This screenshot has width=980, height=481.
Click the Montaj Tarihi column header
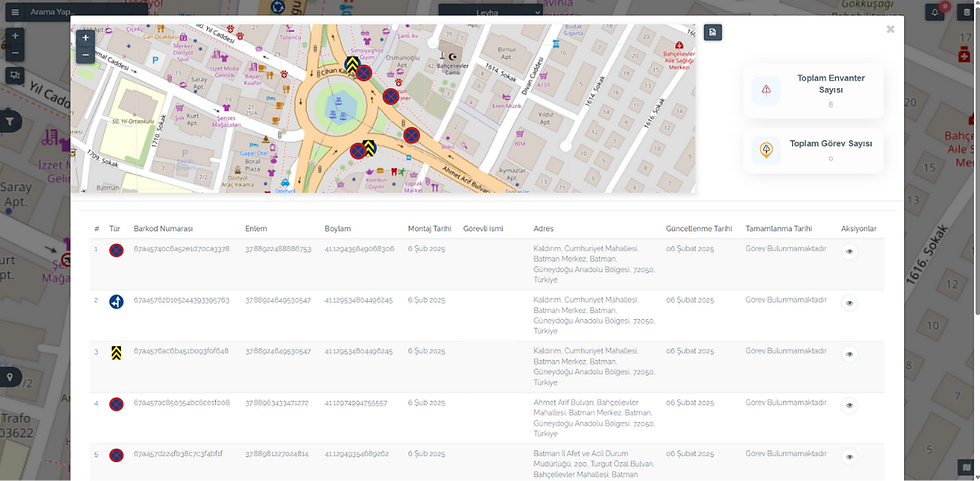[429, 229]
